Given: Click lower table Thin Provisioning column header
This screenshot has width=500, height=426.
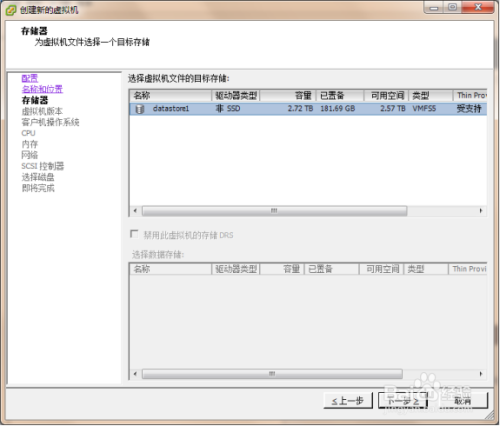Looking at the screenshot, I should [468, 269].
